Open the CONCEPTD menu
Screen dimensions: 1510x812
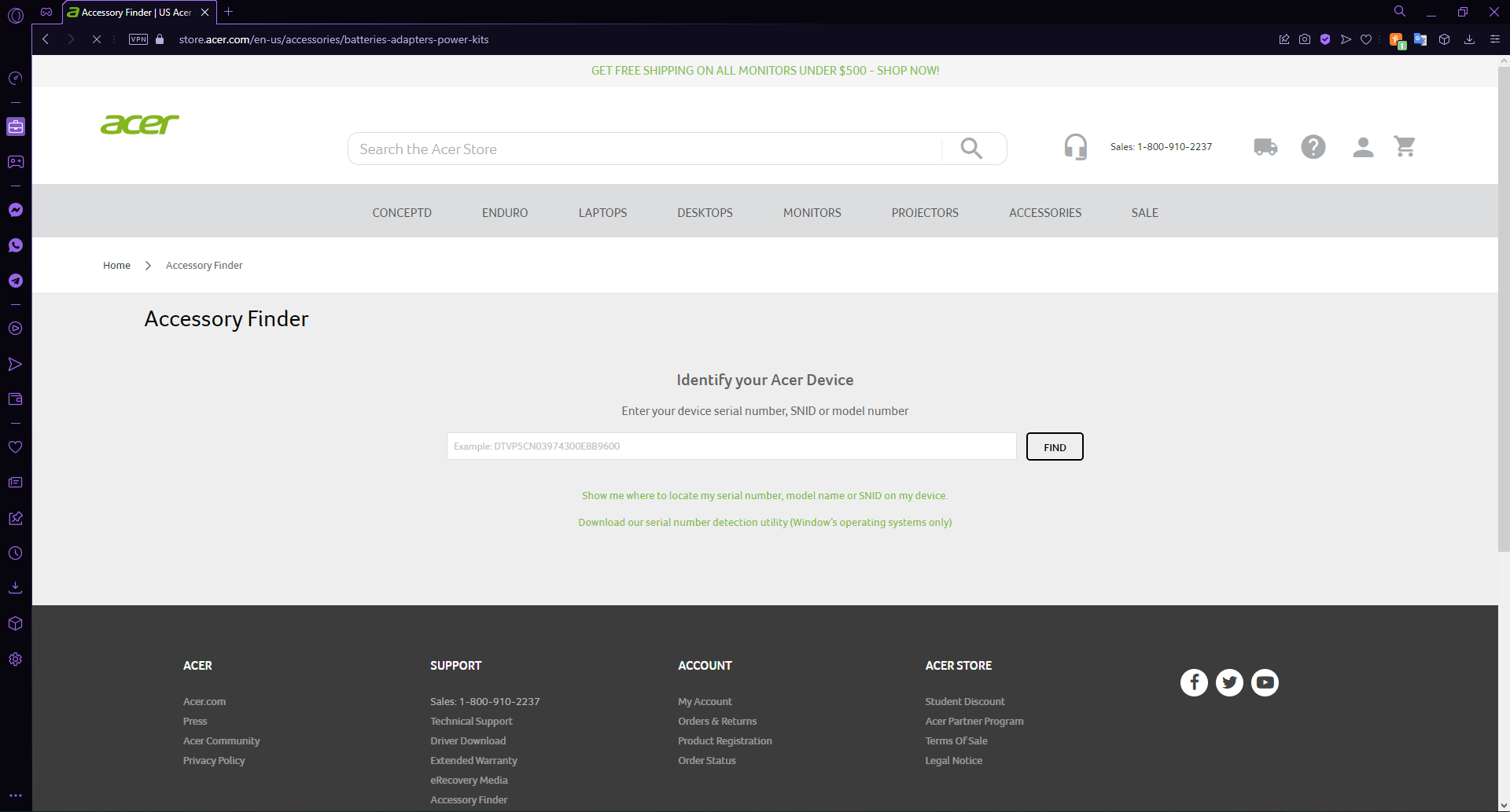[x=402, y=213]
